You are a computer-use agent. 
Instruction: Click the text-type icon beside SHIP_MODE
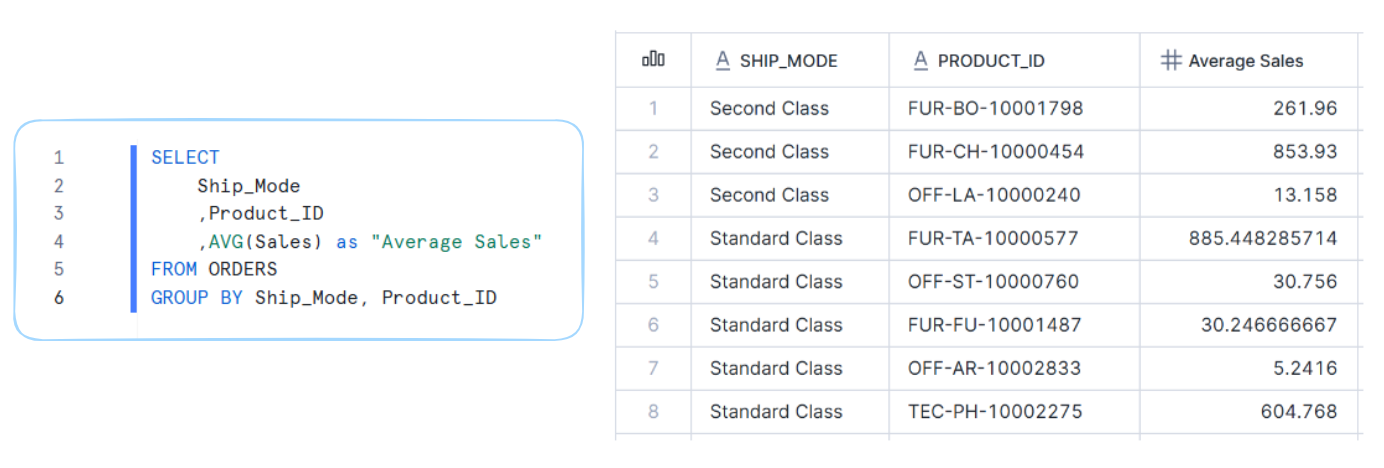[723, 61]
